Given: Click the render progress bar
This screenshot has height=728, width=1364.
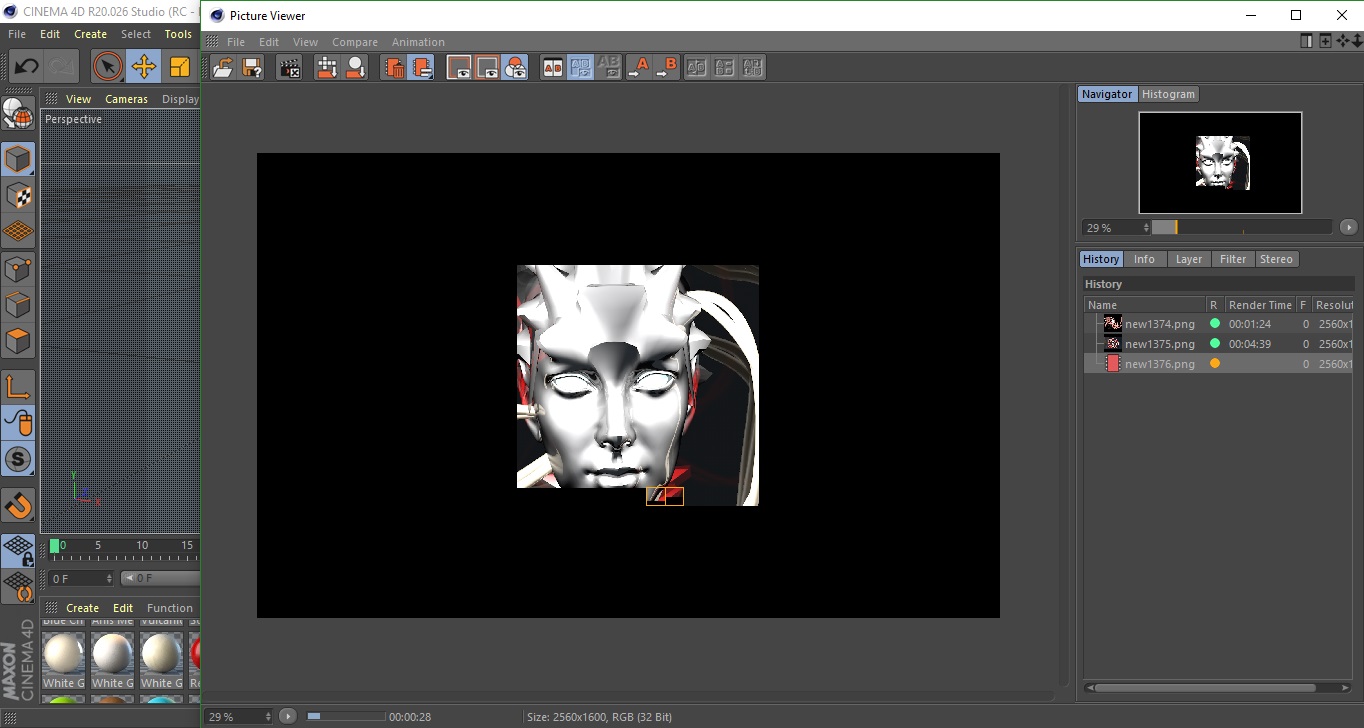Looking at the screenshot, I should [x=346, y=716].
